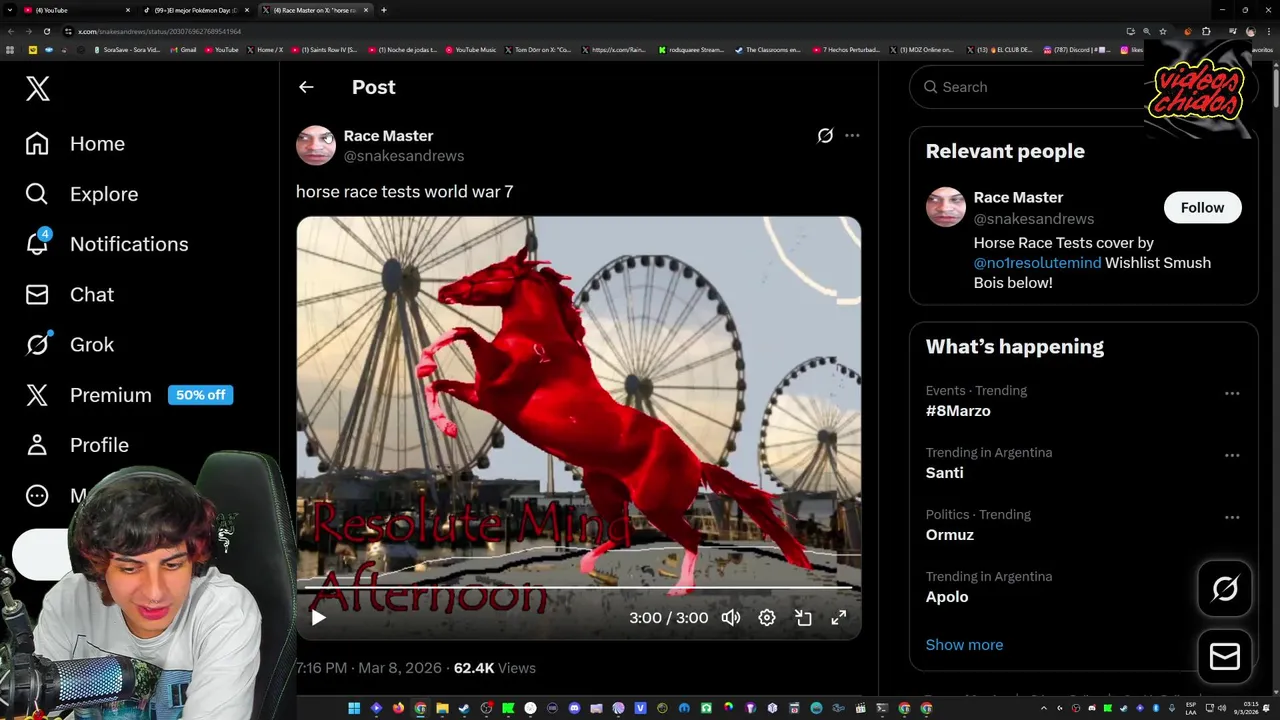Open the YouTube Music bookmark
This screenshot has width=1280, height=720.
471,49
